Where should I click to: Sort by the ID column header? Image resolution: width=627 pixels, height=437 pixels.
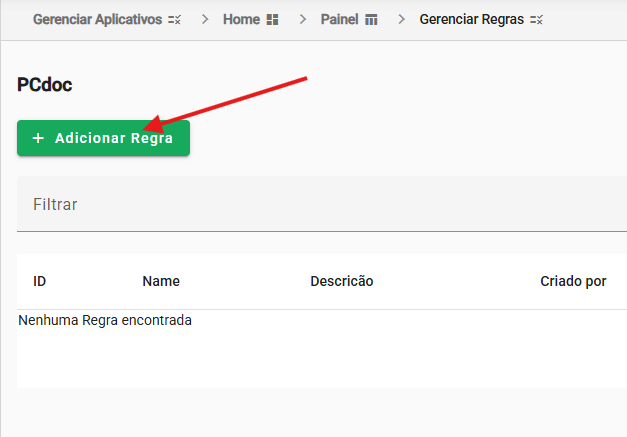click(x=40, y=282)
